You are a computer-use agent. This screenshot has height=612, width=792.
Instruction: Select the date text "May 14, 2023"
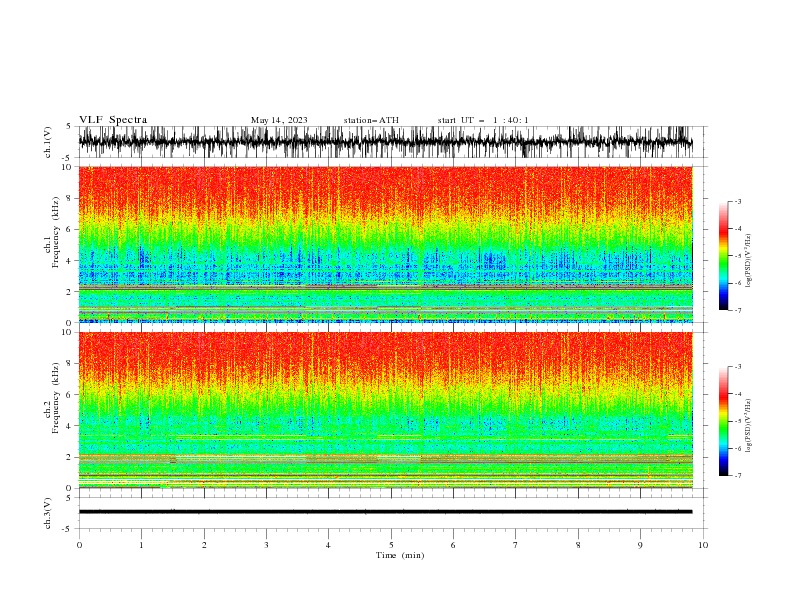coord(279,120)
